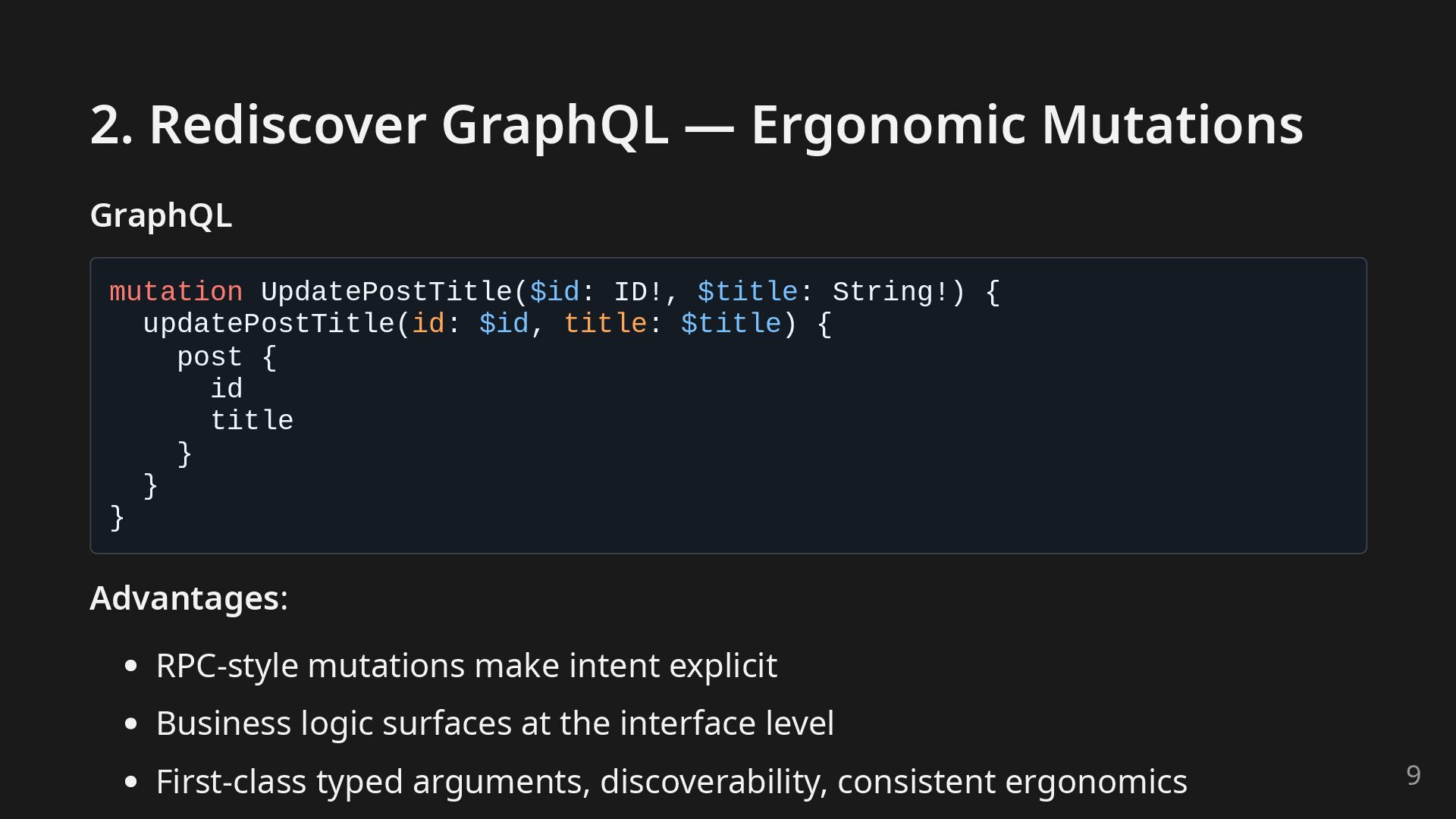Click the slide title about Ergonomic Mutations
The image size is (1456, 819).
[696, 125]
